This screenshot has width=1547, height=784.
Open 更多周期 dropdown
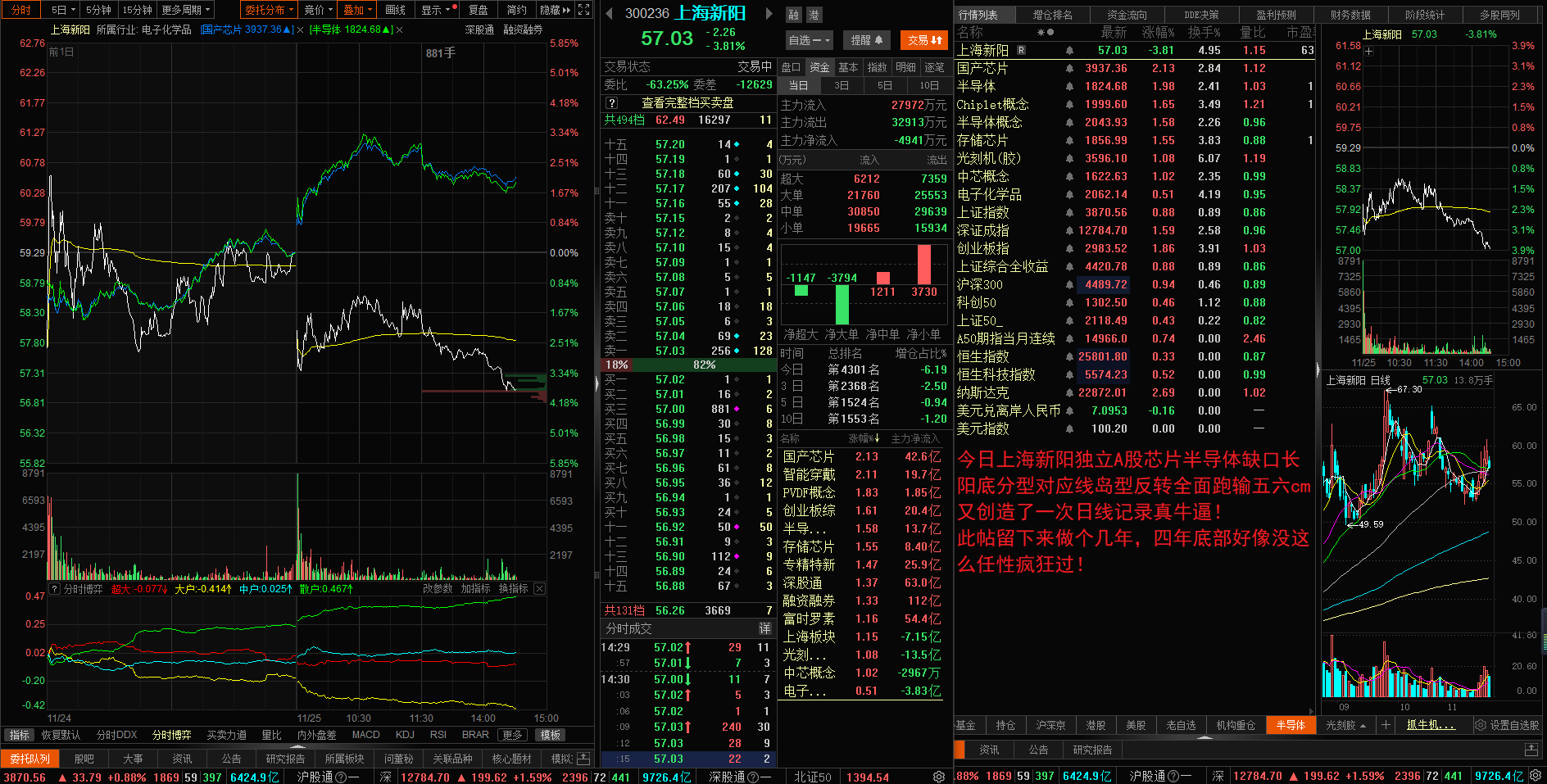click(x=186, y=10)
